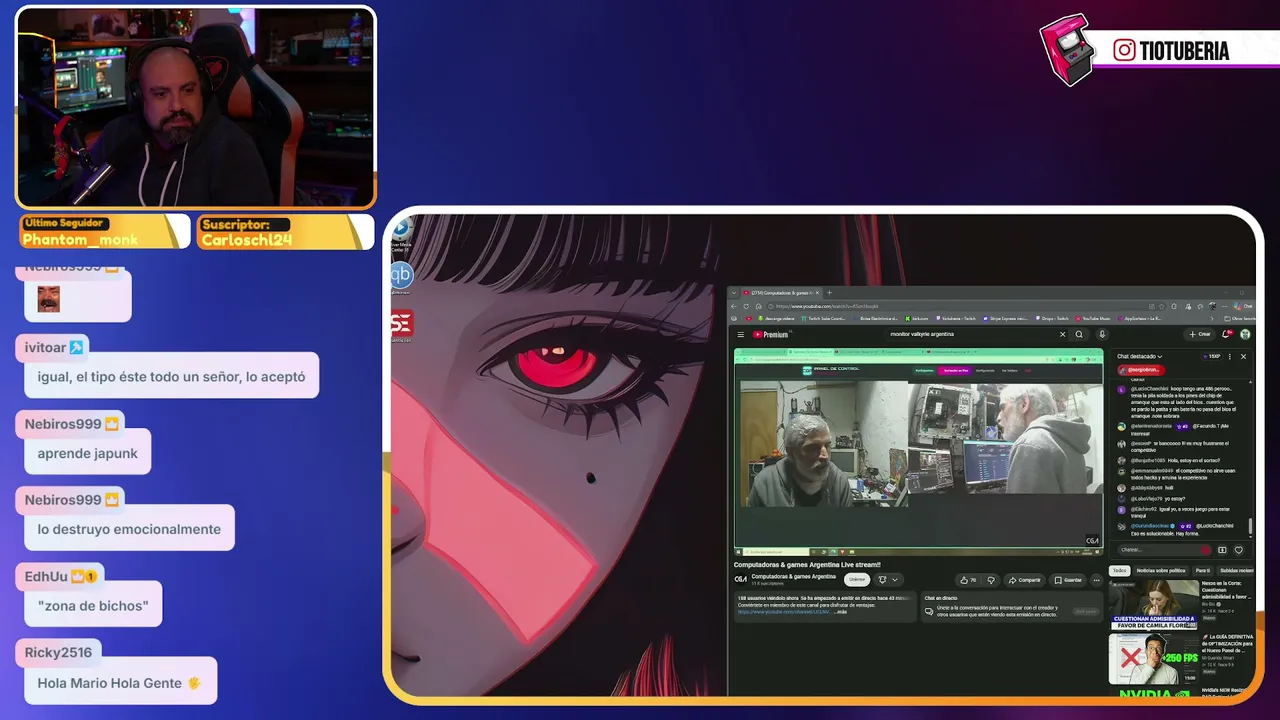Open the Computadoras & games Argentina channel name
1280x720 pixels.
click(x=793, y=577)
